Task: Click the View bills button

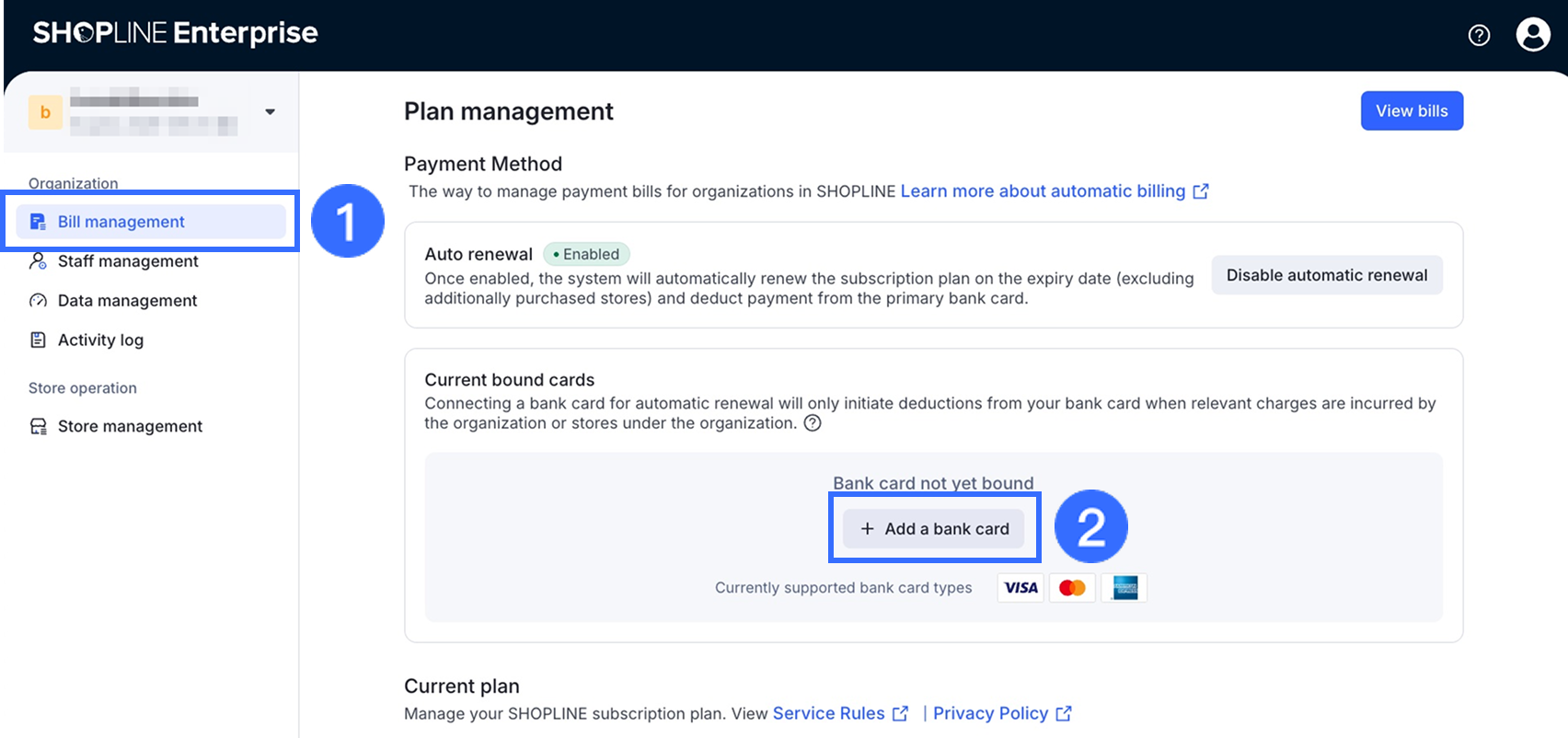Action: (x=1412, y=110)
